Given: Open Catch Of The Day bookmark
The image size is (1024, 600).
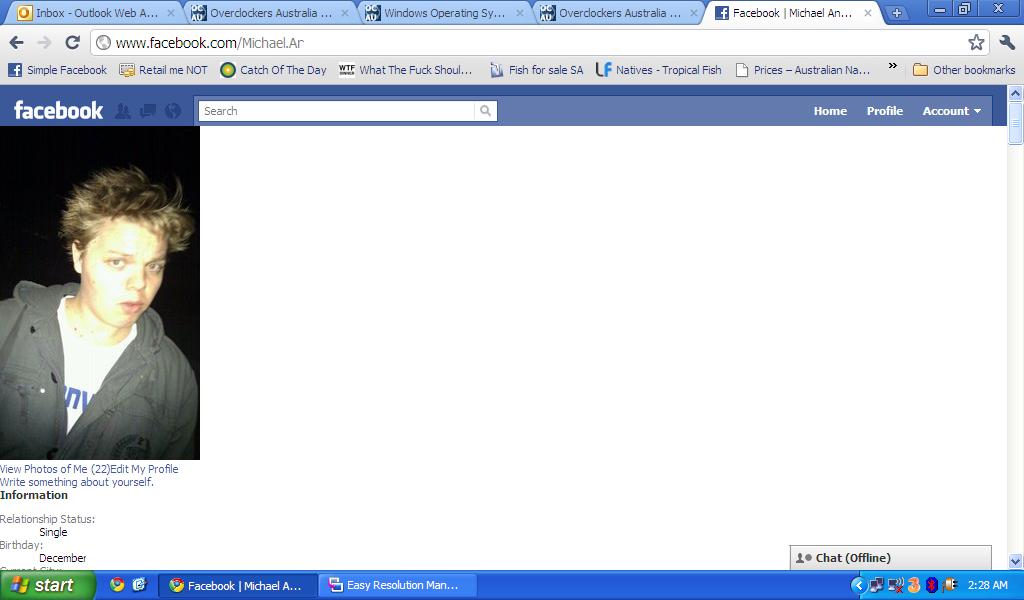Looking at the screenshot, I should [274, 70].
